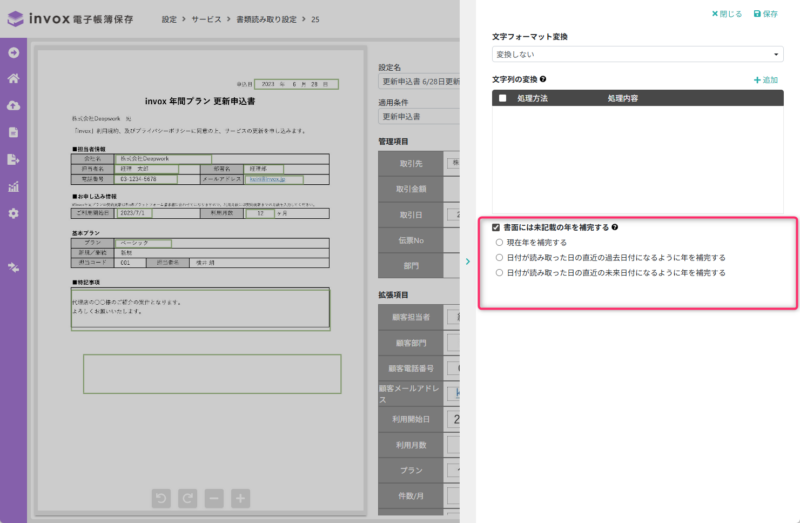The height and width of the screenshot is (523, 800).
Task: Click the invox logo icon
Action: click(x=15, y=19)
